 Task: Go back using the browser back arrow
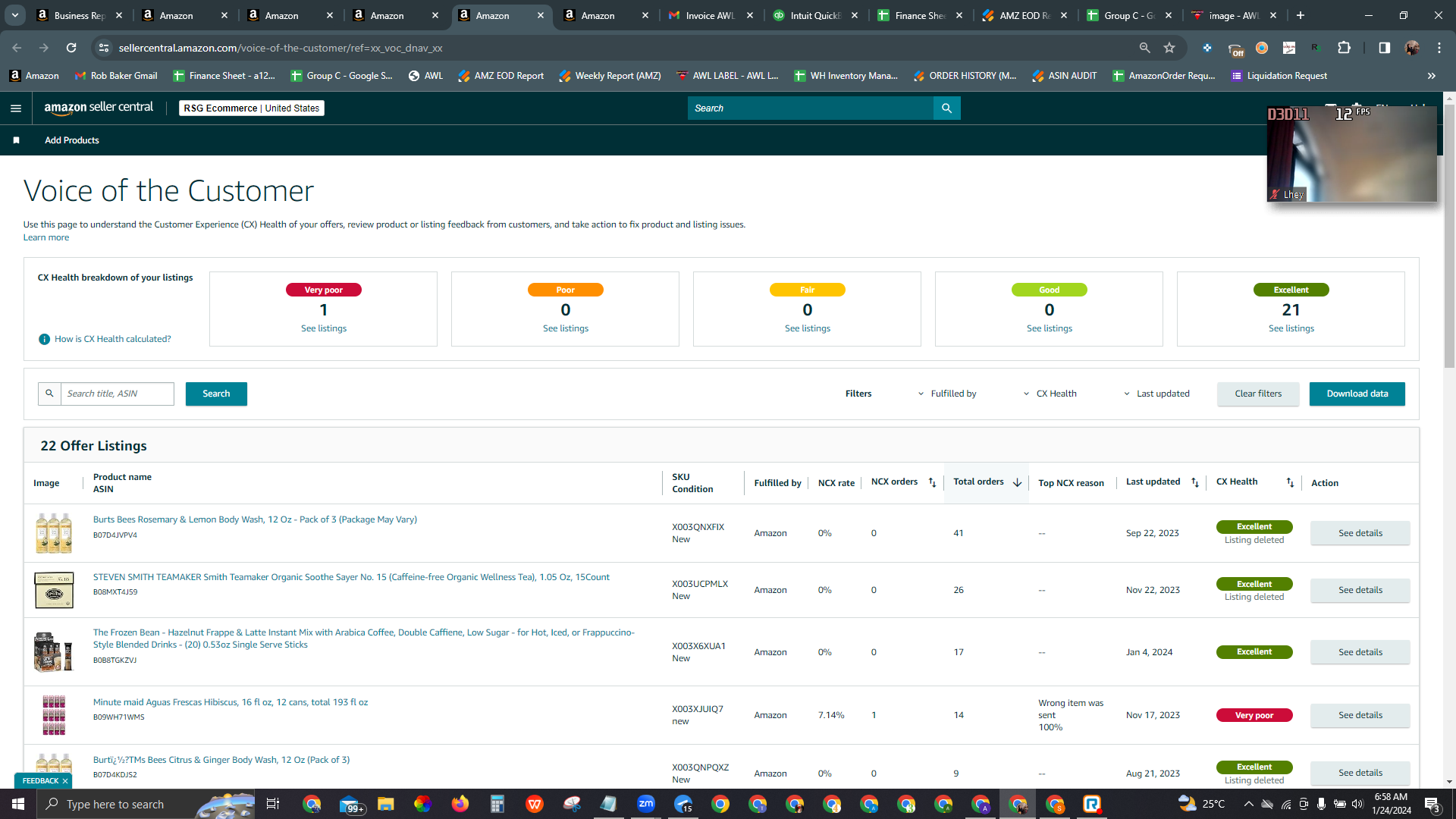(17, 48)
